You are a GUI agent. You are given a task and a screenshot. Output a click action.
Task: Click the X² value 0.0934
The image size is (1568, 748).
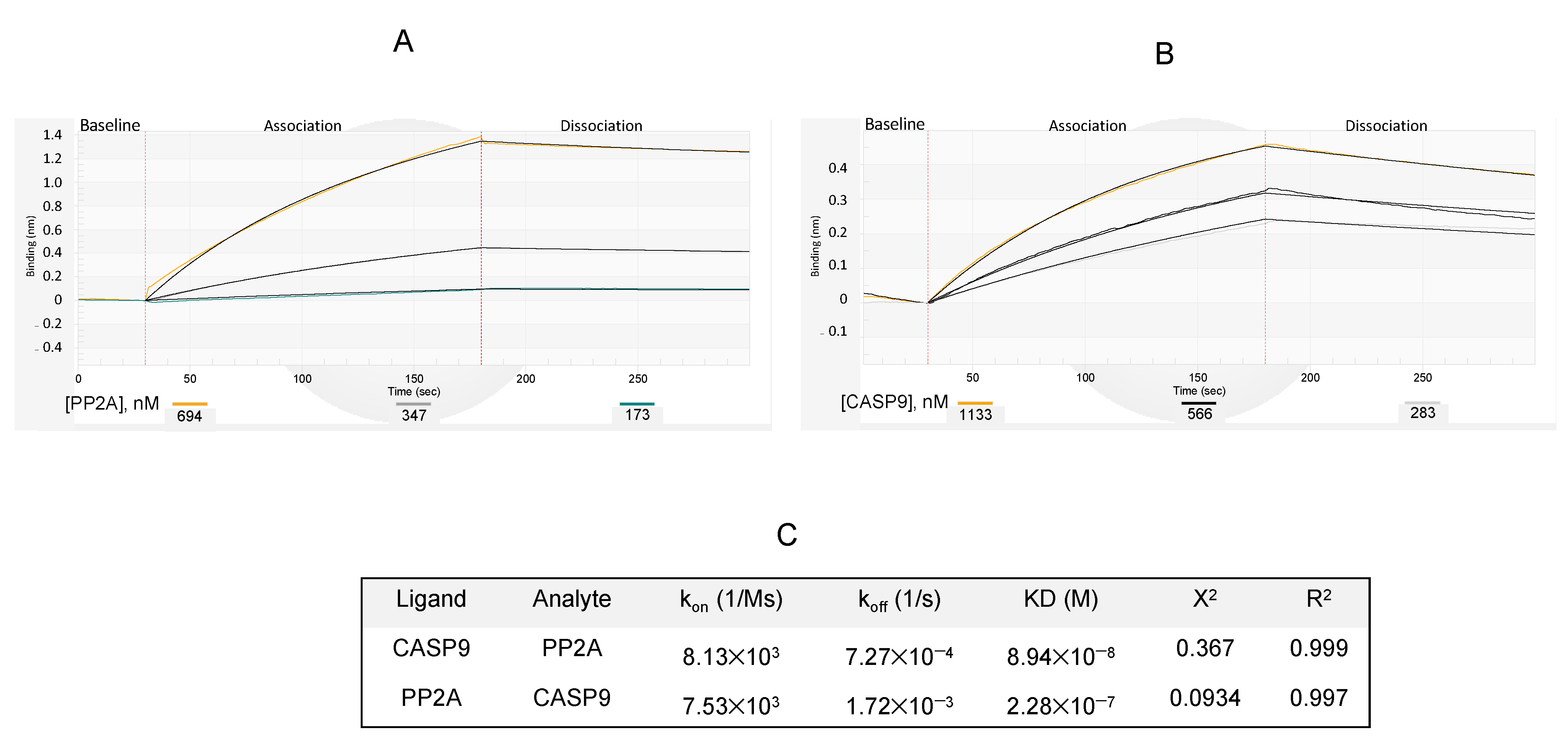pyautogui.click(x=1205, y=698)
